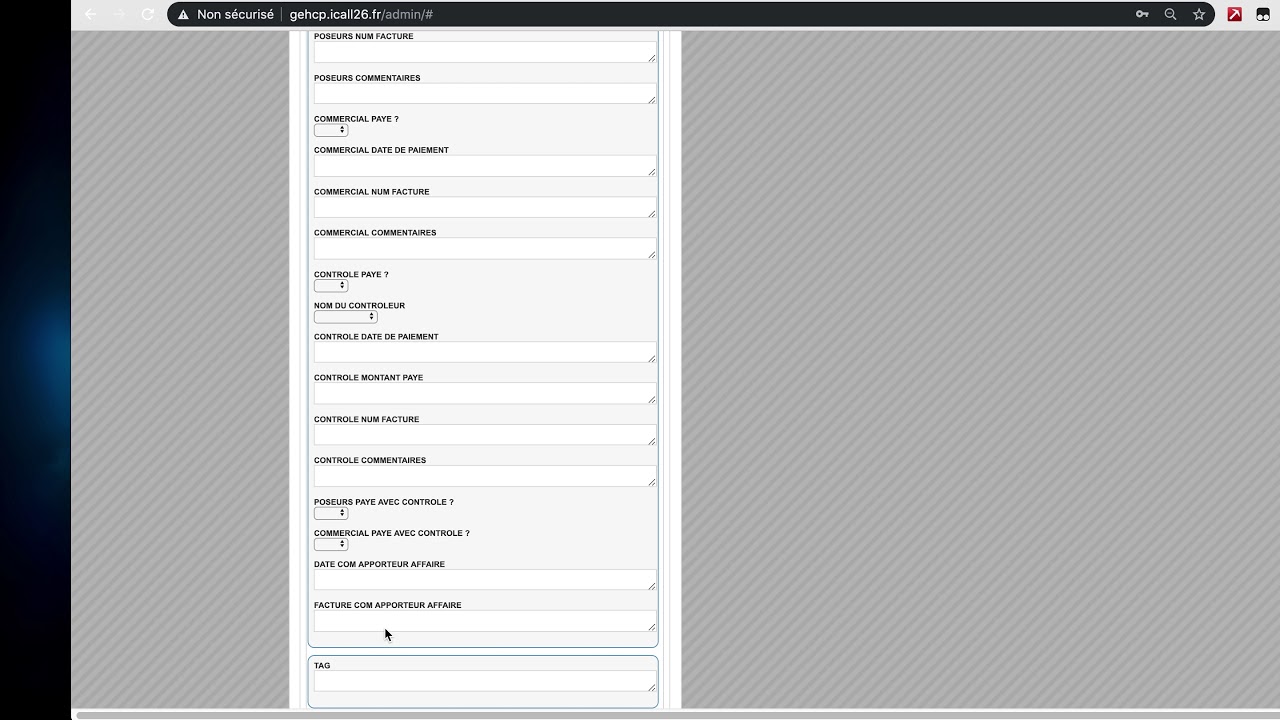This screenshot has width=1280, height=720.
Task: Click the CONTROLE MONTANT PAYE label
Action: tap(368, 378)
